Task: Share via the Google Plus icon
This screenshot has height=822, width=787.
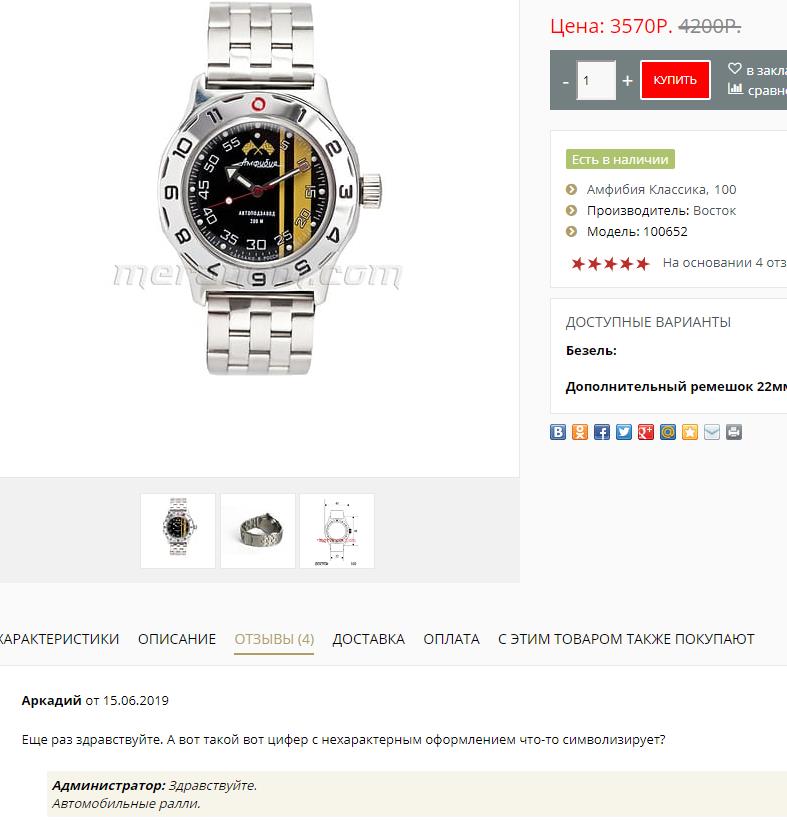Action: click(x=646, y=432)
